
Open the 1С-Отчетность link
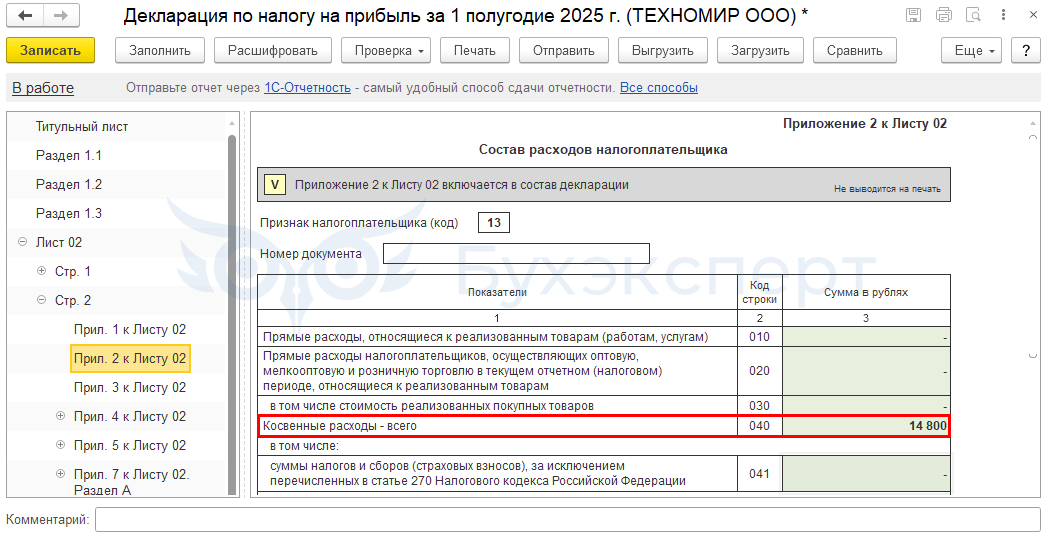coord(307,88)
